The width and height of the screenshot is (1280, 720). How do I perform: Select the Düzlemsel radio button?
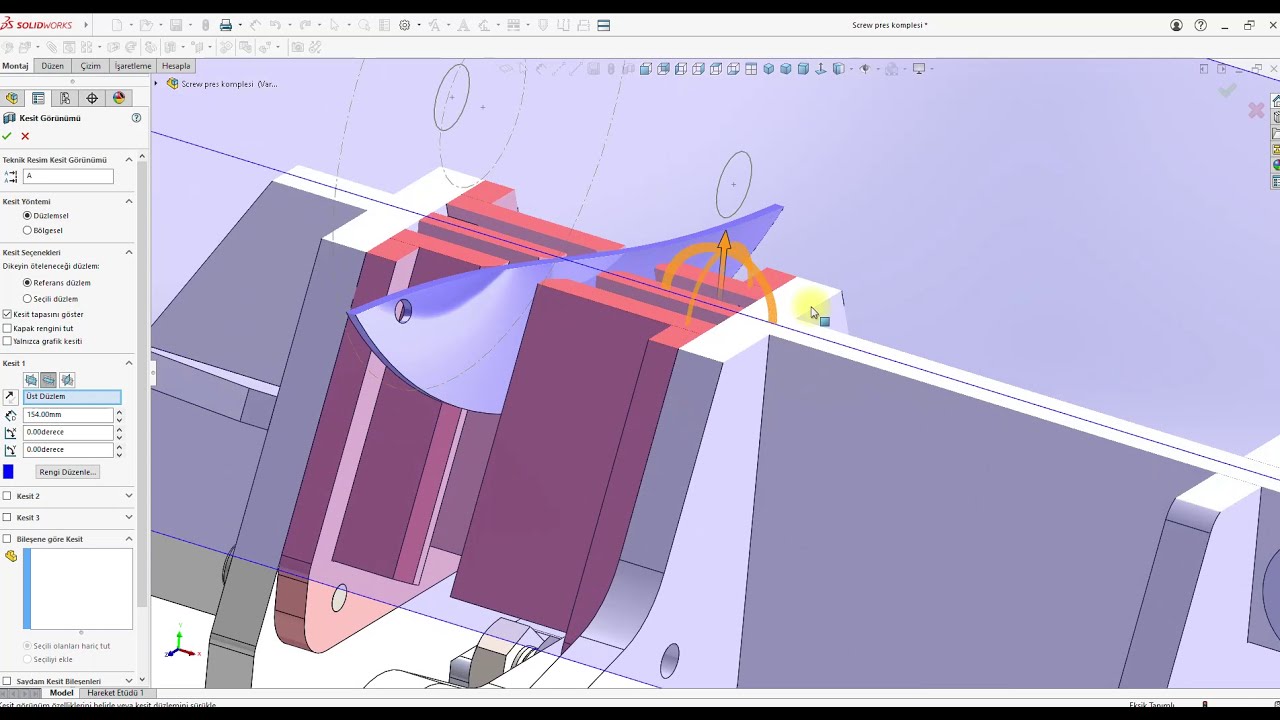(x=27, y=216)
